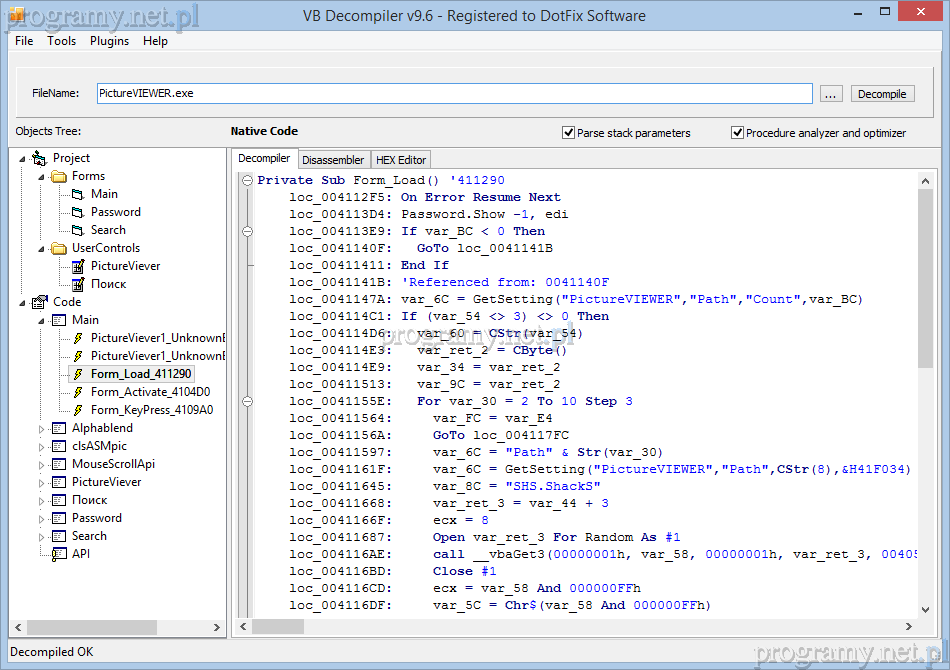
Task: Click the Code node icon
Action: (40, 302)
